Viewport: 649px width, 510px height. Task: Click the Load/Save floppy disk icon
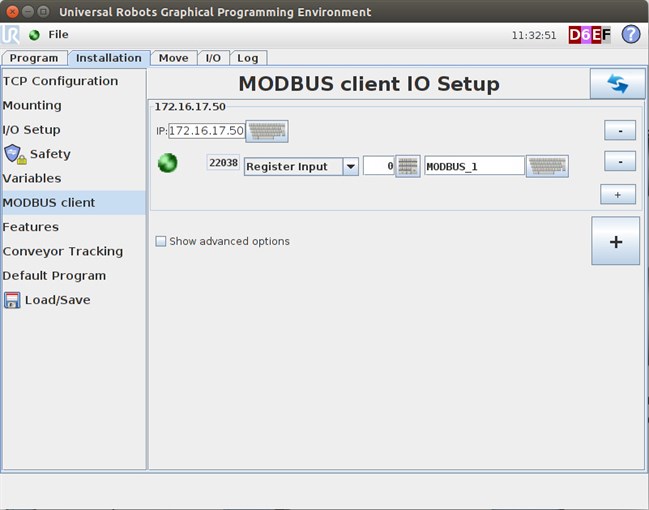point(12,300)
